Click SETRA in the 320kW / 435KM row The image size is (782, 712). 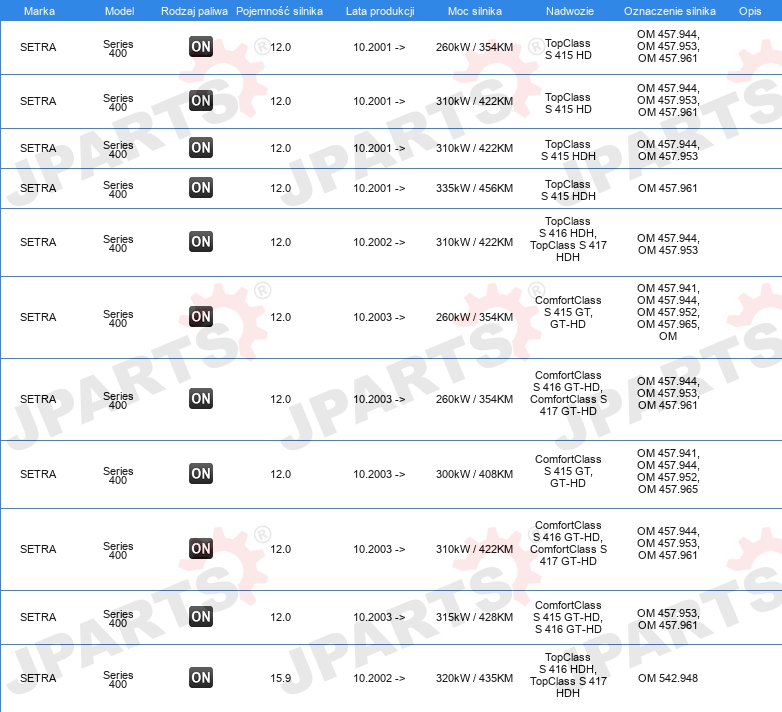point(38,678)
